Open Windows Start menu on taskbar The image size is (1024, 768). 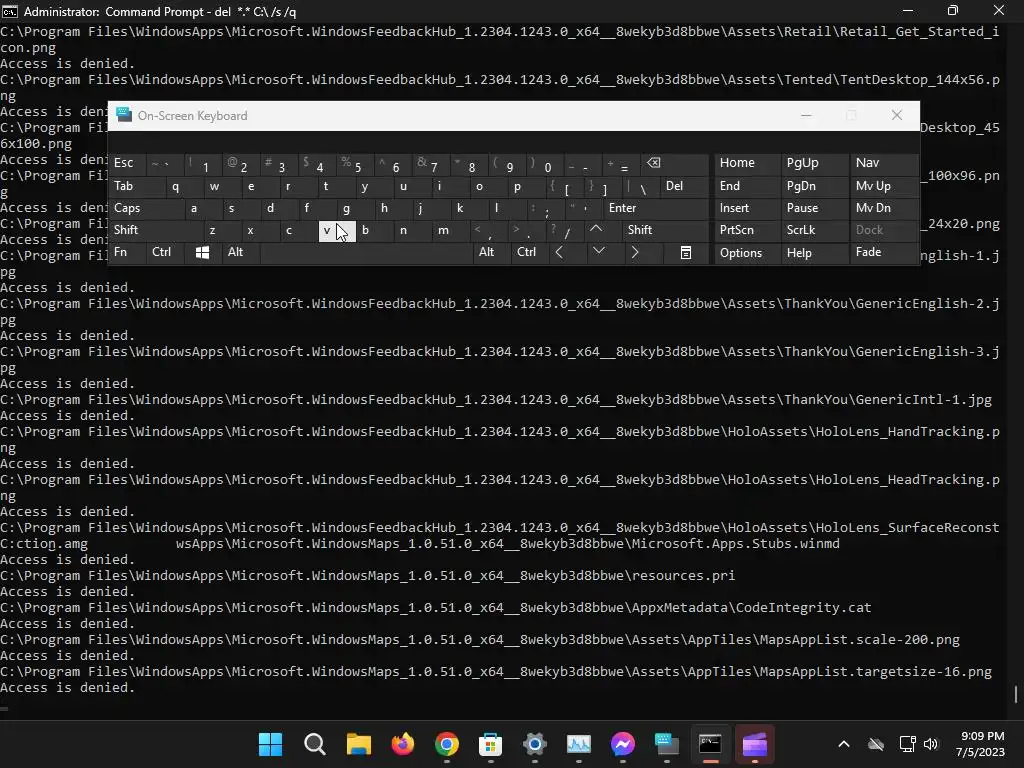click(270, 744)
